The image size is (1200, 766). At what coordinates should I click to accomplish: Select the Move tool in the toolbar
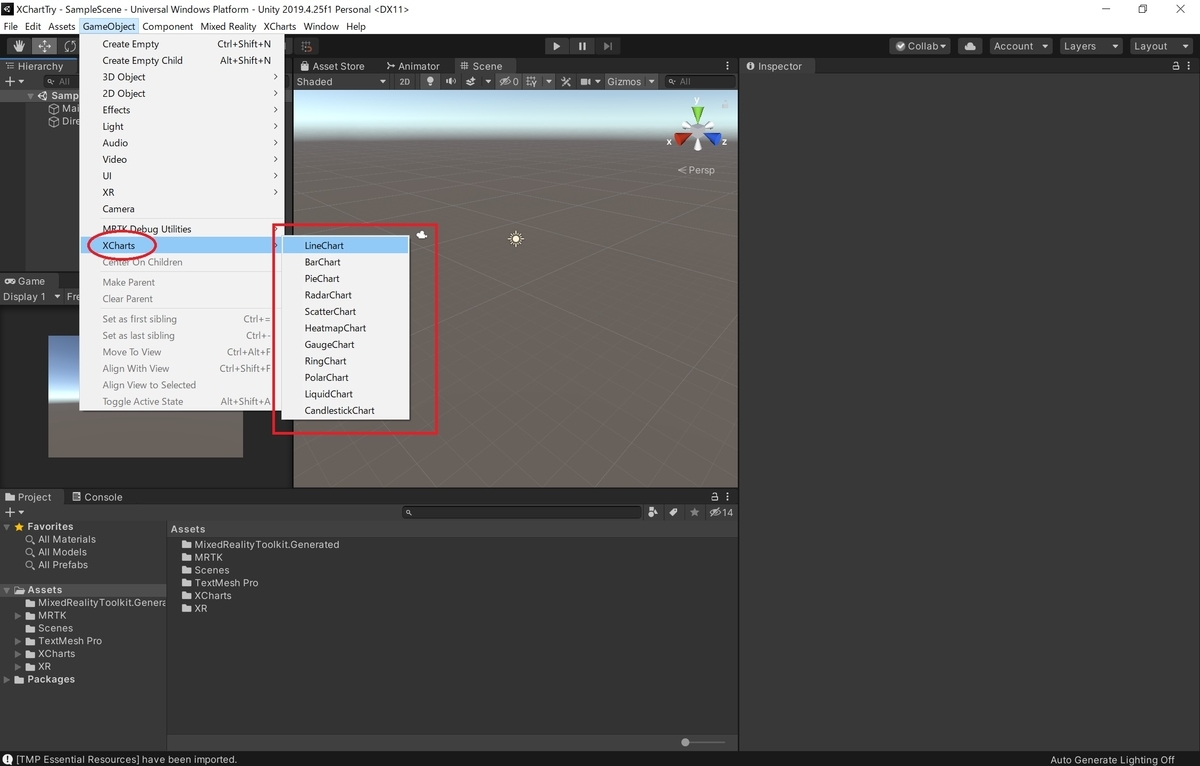coord(44,46)
